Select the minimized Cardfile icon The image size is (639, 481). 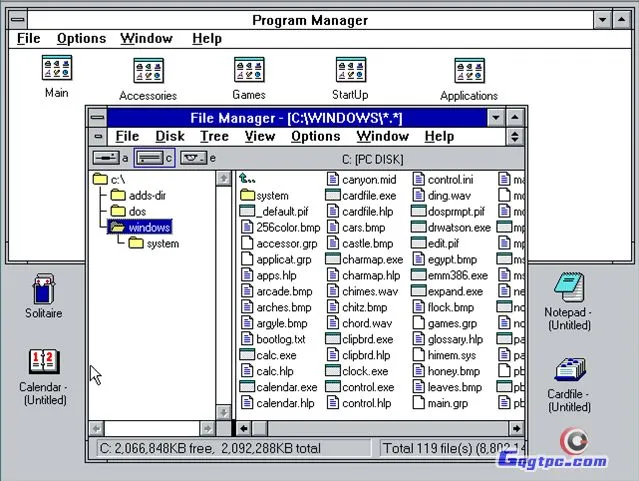tap(569, 370)
